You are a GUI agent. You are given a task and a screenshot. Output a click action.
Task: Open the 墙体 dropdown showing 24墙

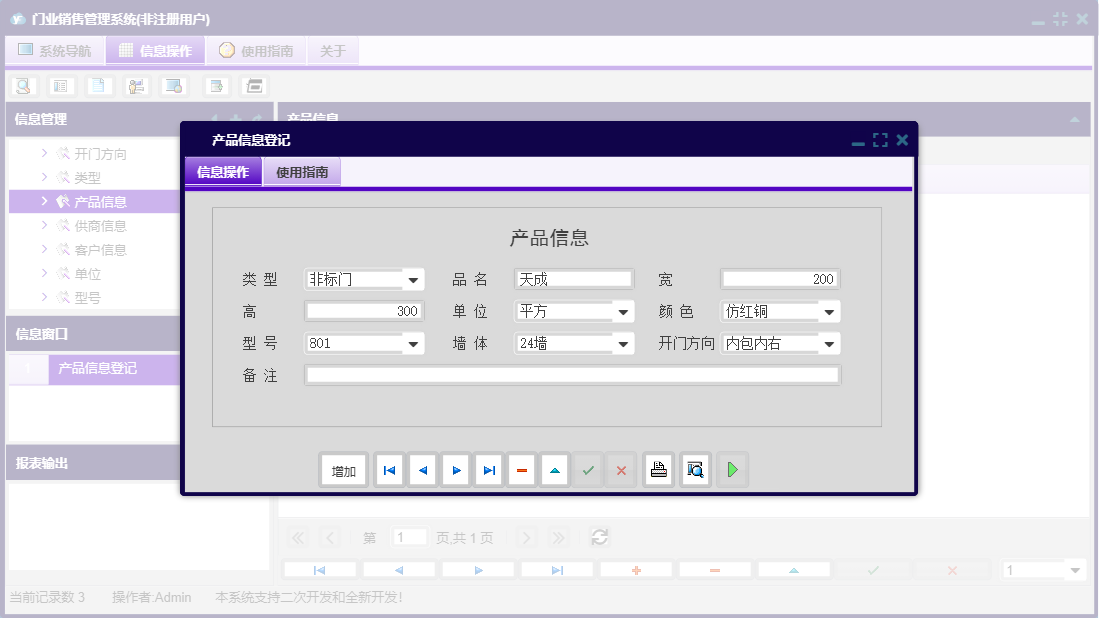tap(624, 343)
